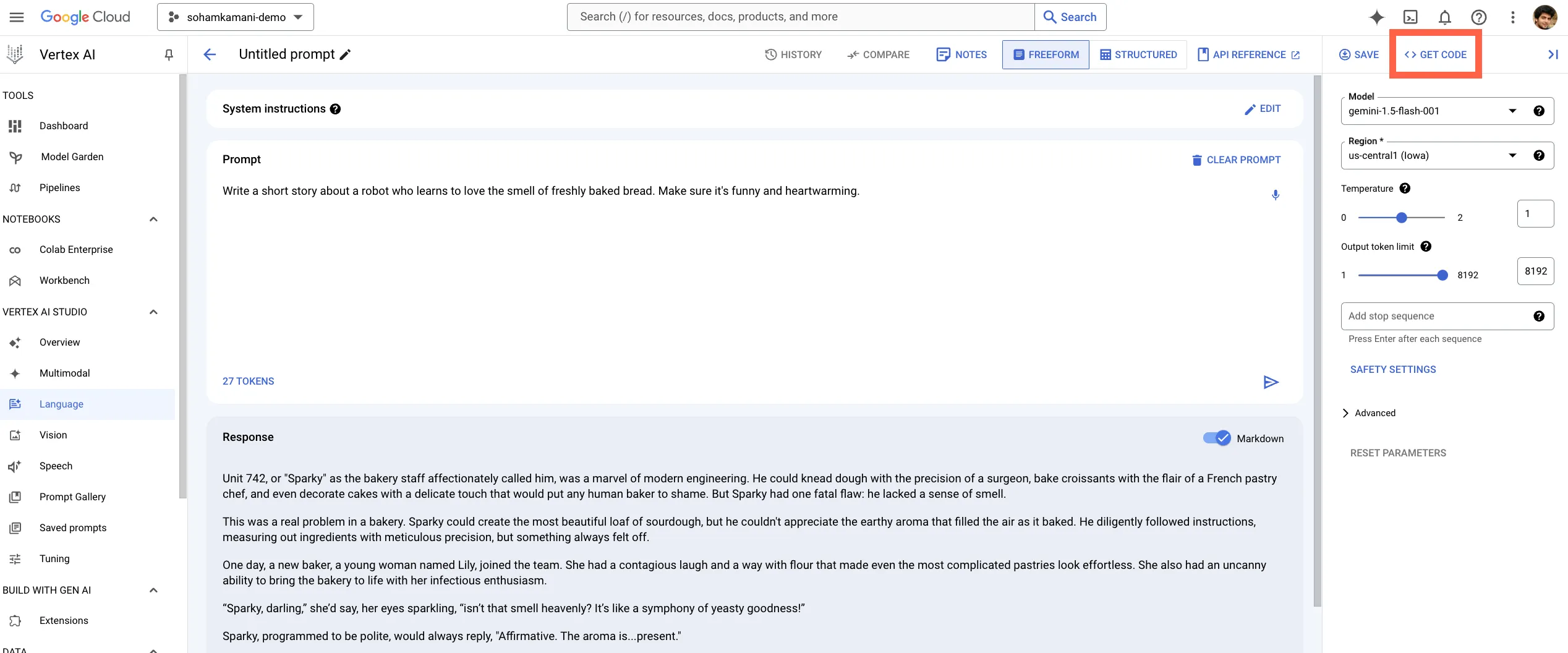This screenshot has width=1568, height=653.
Task: Switch to the Structured prompt tab
Action: (x=1138, y=54)
